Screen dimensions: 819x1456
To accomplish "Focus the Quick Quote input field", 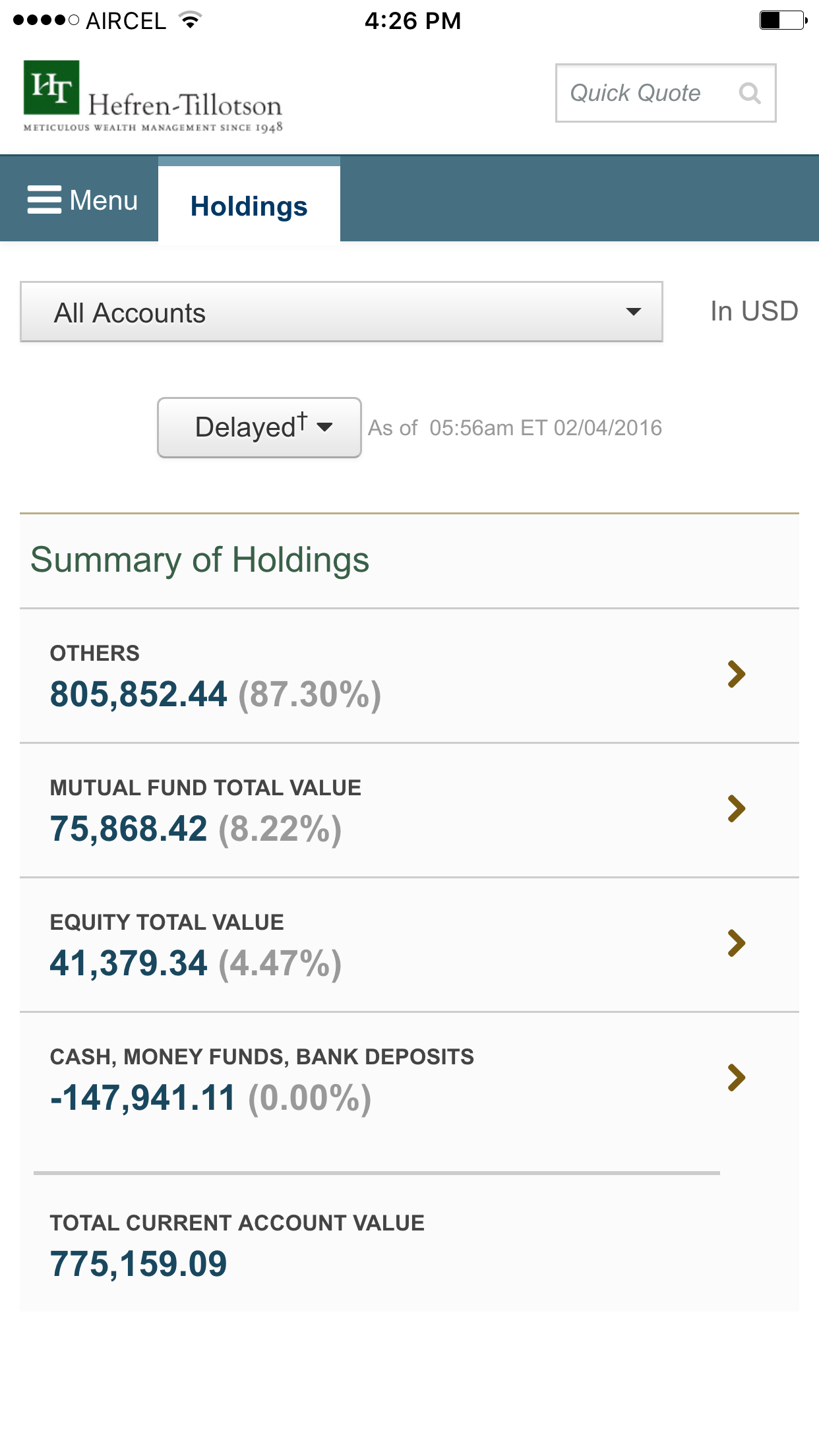I will click(634, 93).
